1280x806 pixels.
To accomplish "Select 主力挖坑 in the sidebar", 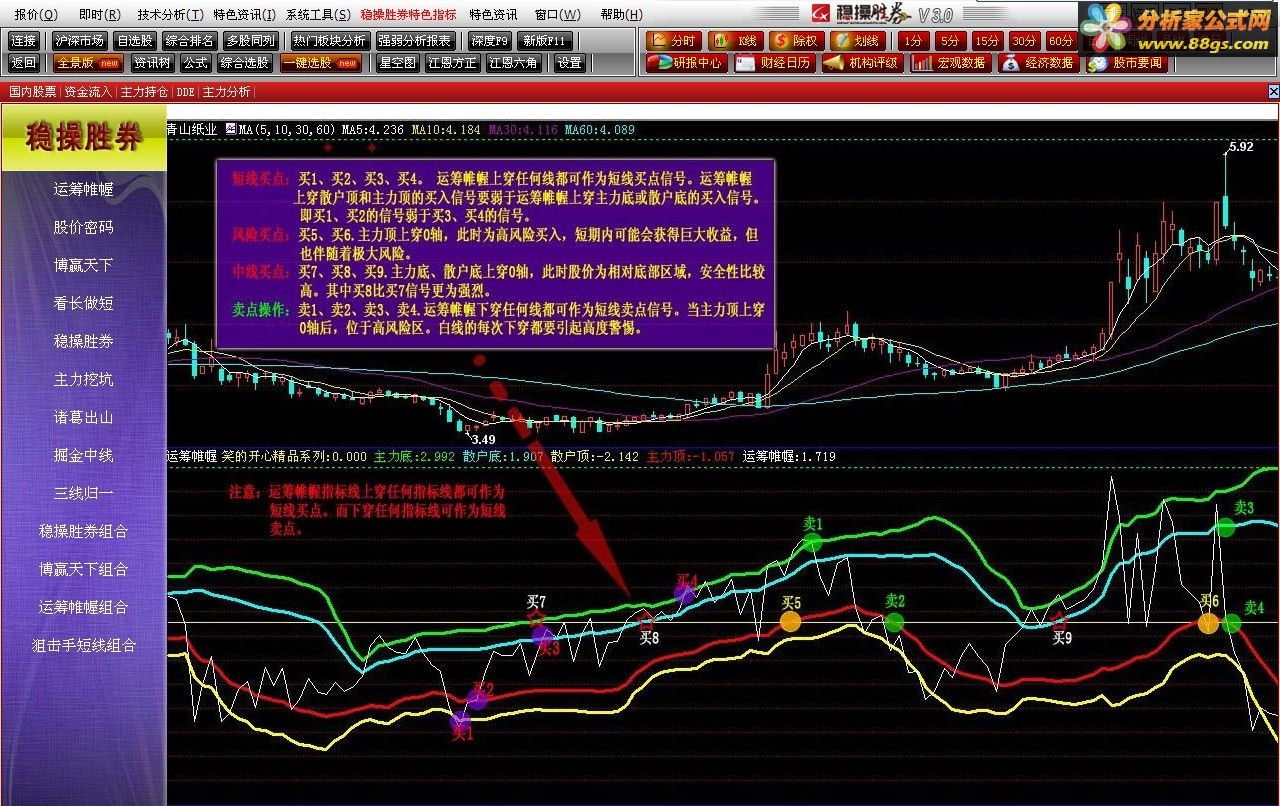I will [83, 379].
